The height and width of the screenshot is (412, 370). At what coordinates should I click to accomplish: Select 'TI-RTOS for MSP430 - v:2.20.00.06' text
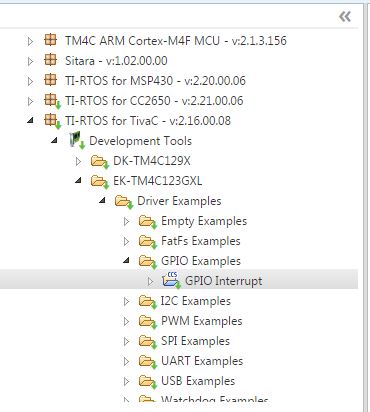coord(155,81)
